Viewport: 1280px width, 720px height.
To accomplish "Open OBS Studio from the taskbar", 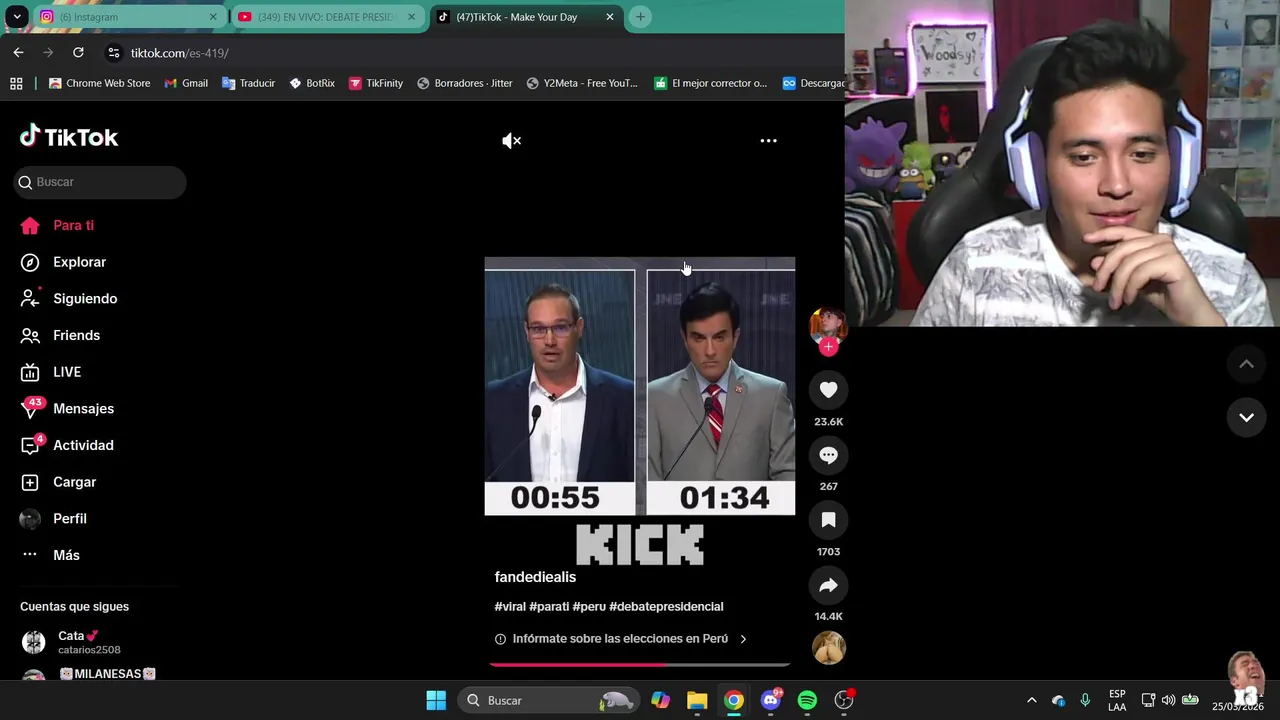I will tap(844, 700).
